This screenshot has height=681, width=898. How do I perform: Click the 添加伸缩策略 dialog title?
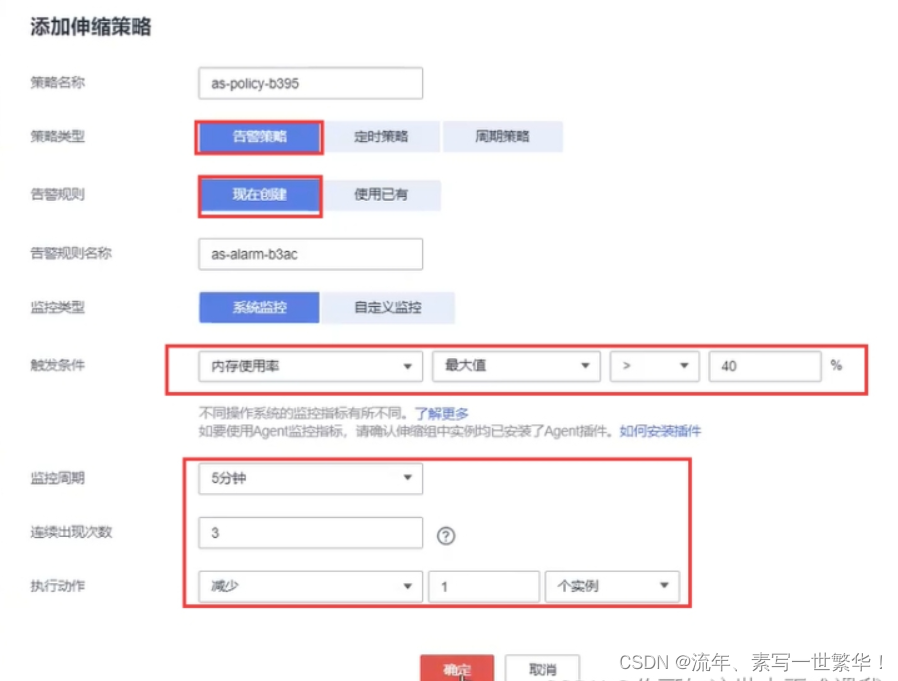pos(90,27)
